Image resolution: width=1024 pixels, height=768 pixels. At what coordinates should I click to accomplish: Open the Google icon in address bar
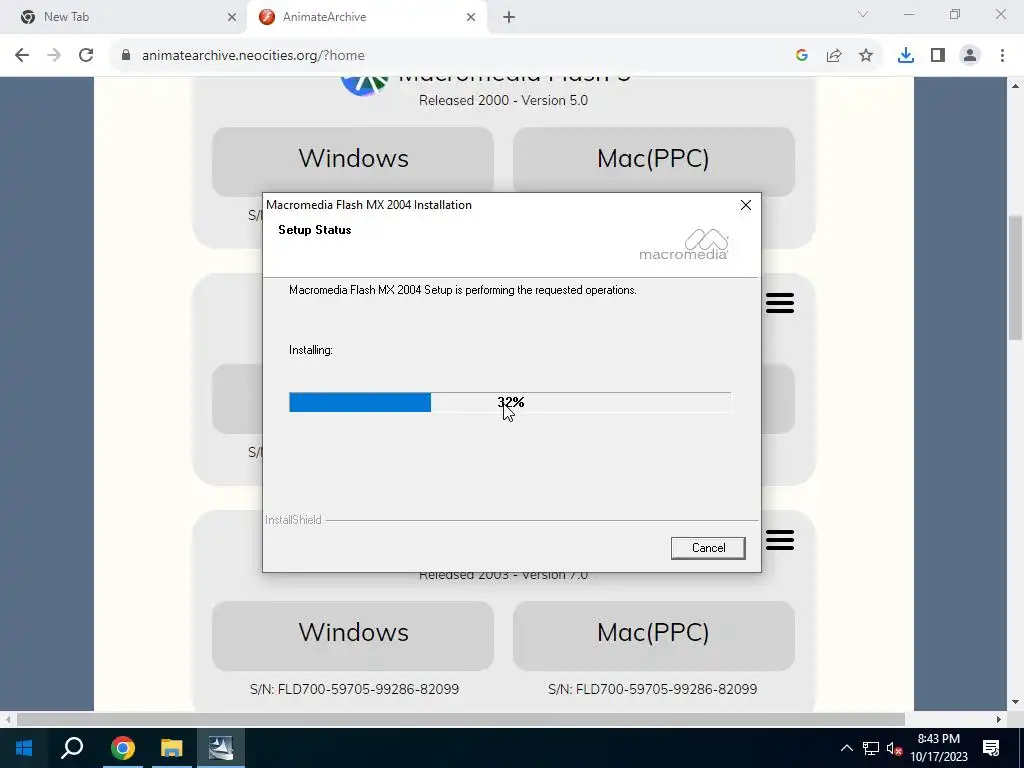(802, 56)
